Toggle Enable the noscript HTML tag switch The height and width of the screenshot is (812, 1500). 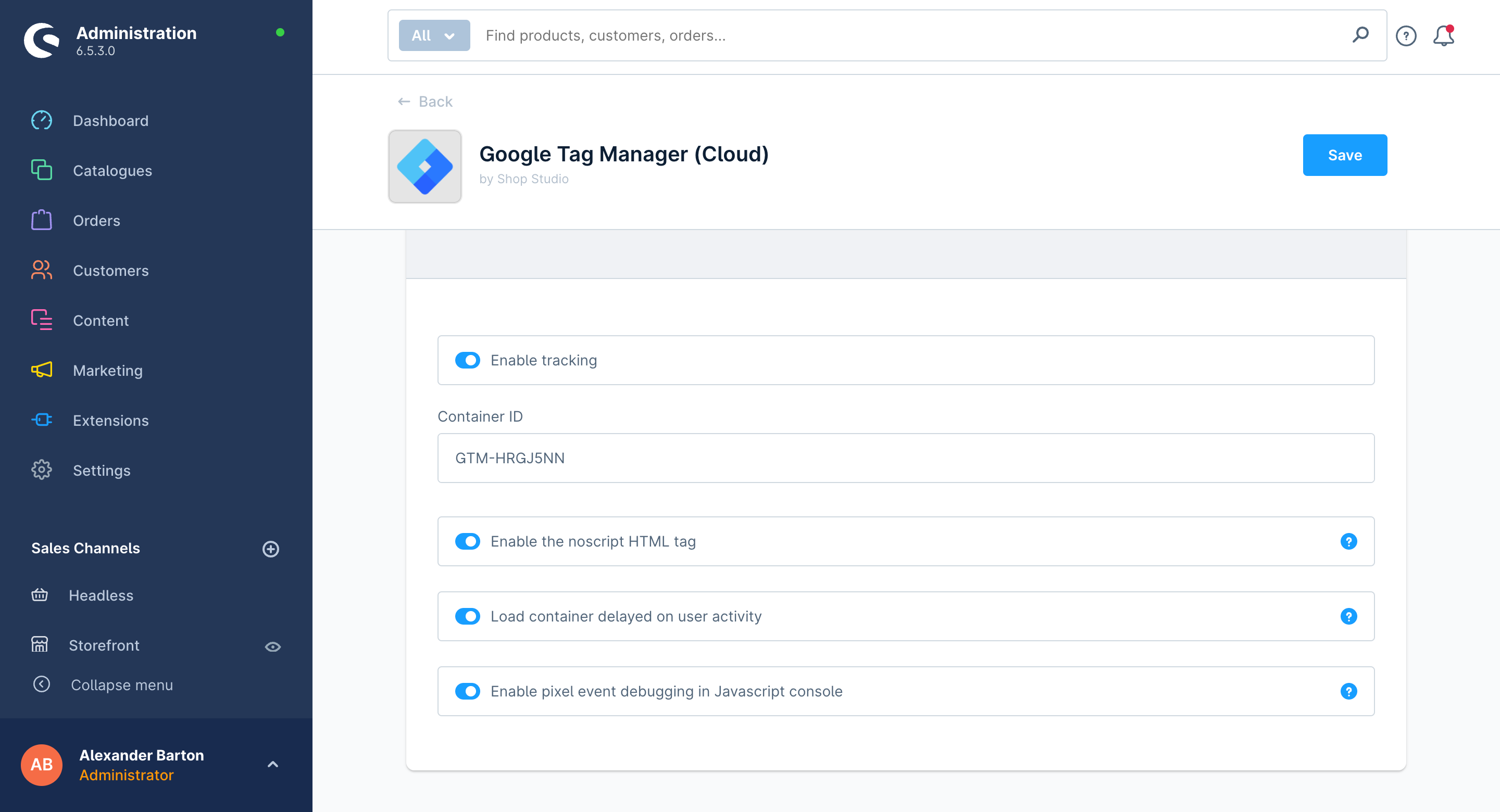pos(468,541)
